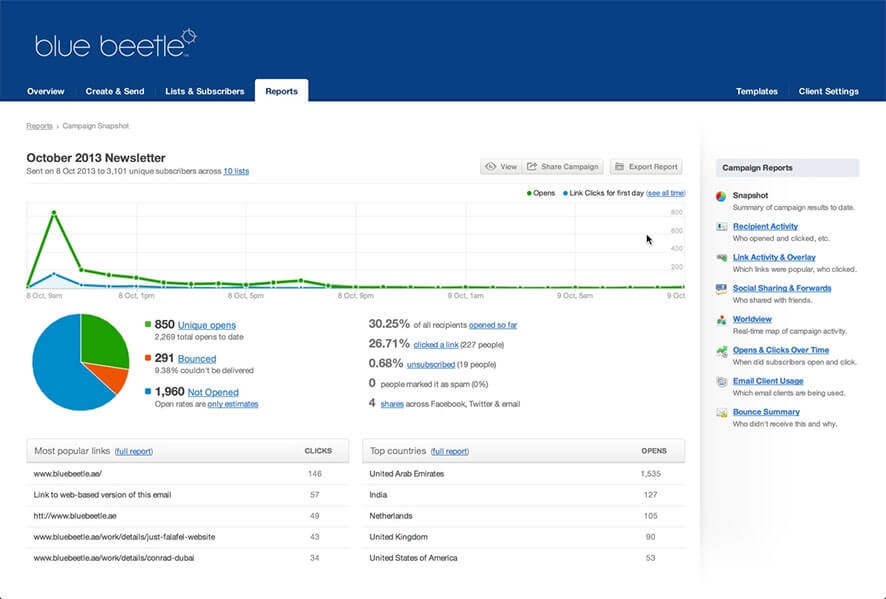This screenshot has height=599, width=886.
Task: Click the clicked a link link
Action: click(436, 345)
